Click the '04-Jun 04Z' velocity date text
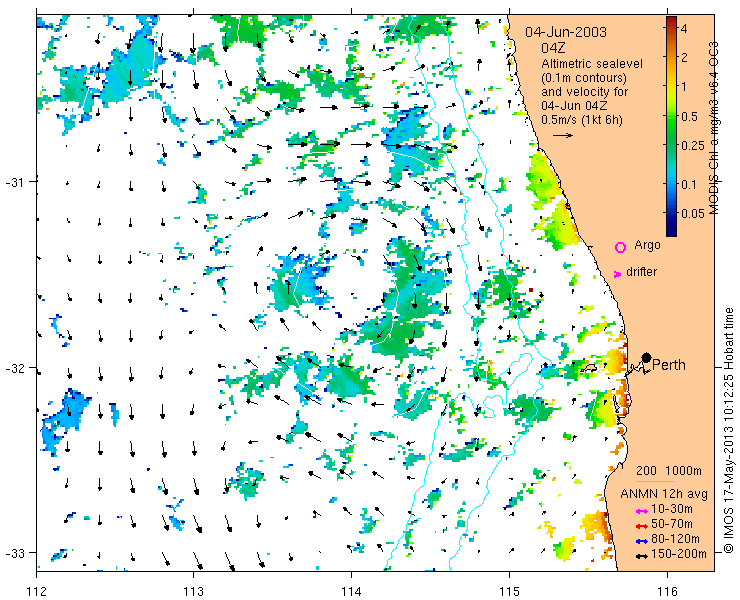 pyautogui.click(x=574, y=105)
